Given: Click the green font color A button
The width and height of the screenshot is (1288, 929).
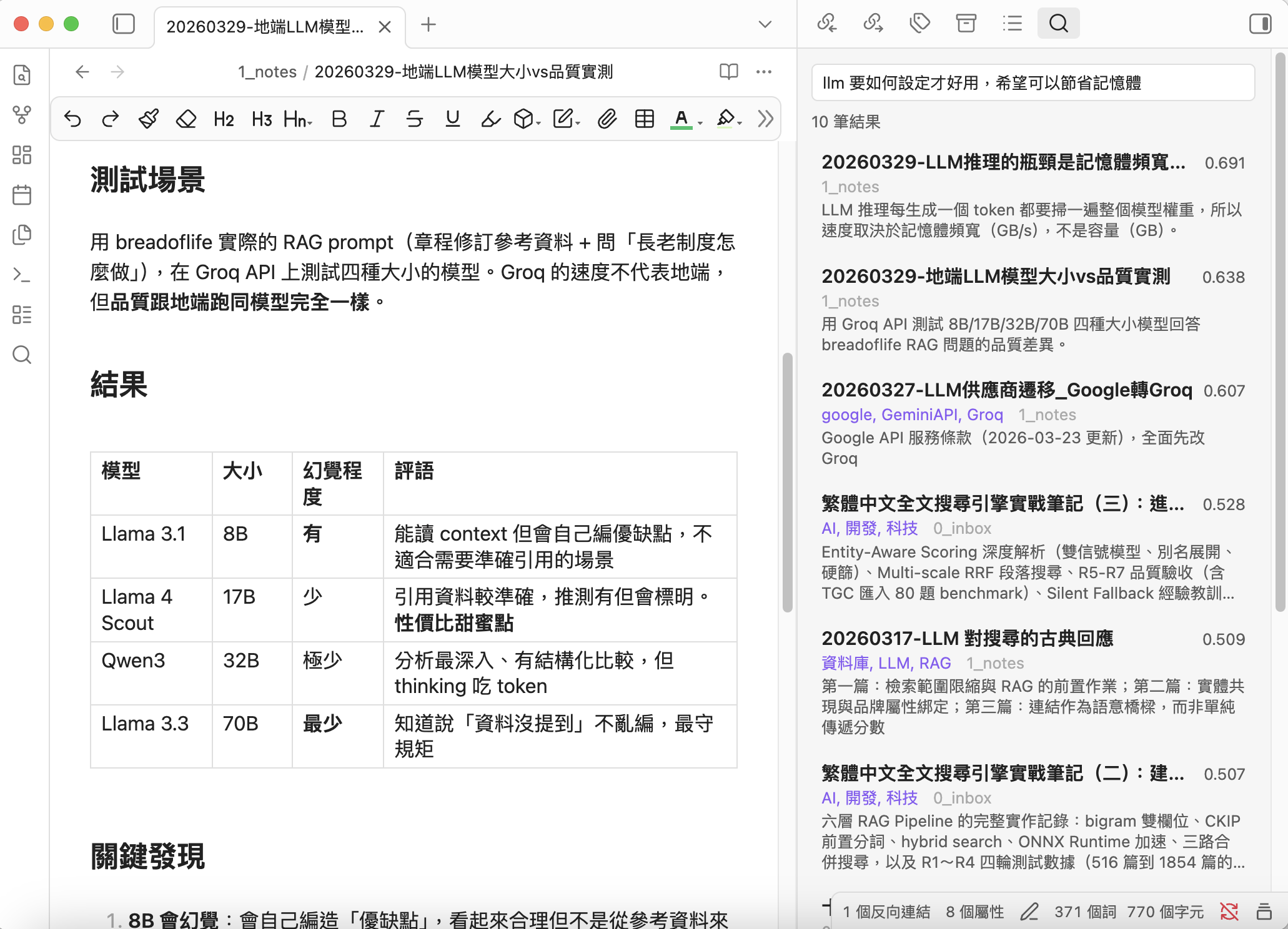Looking at the screenshot, I should tap(681, 119).
